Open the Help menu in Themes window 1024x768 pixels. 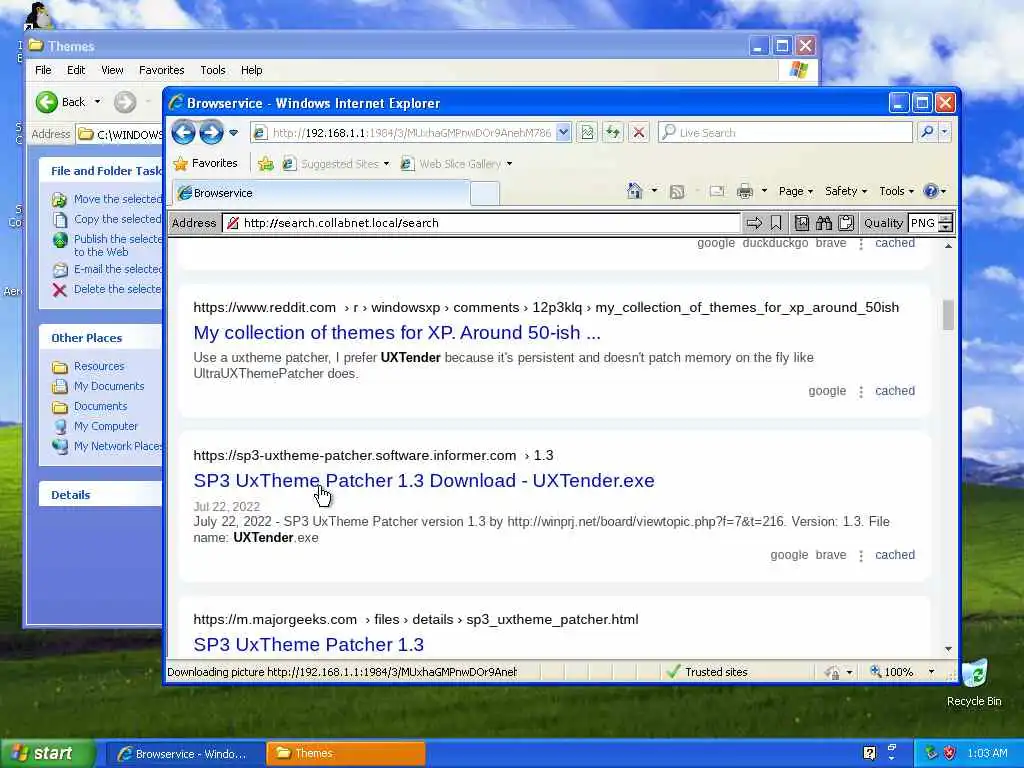pos(251,70)
